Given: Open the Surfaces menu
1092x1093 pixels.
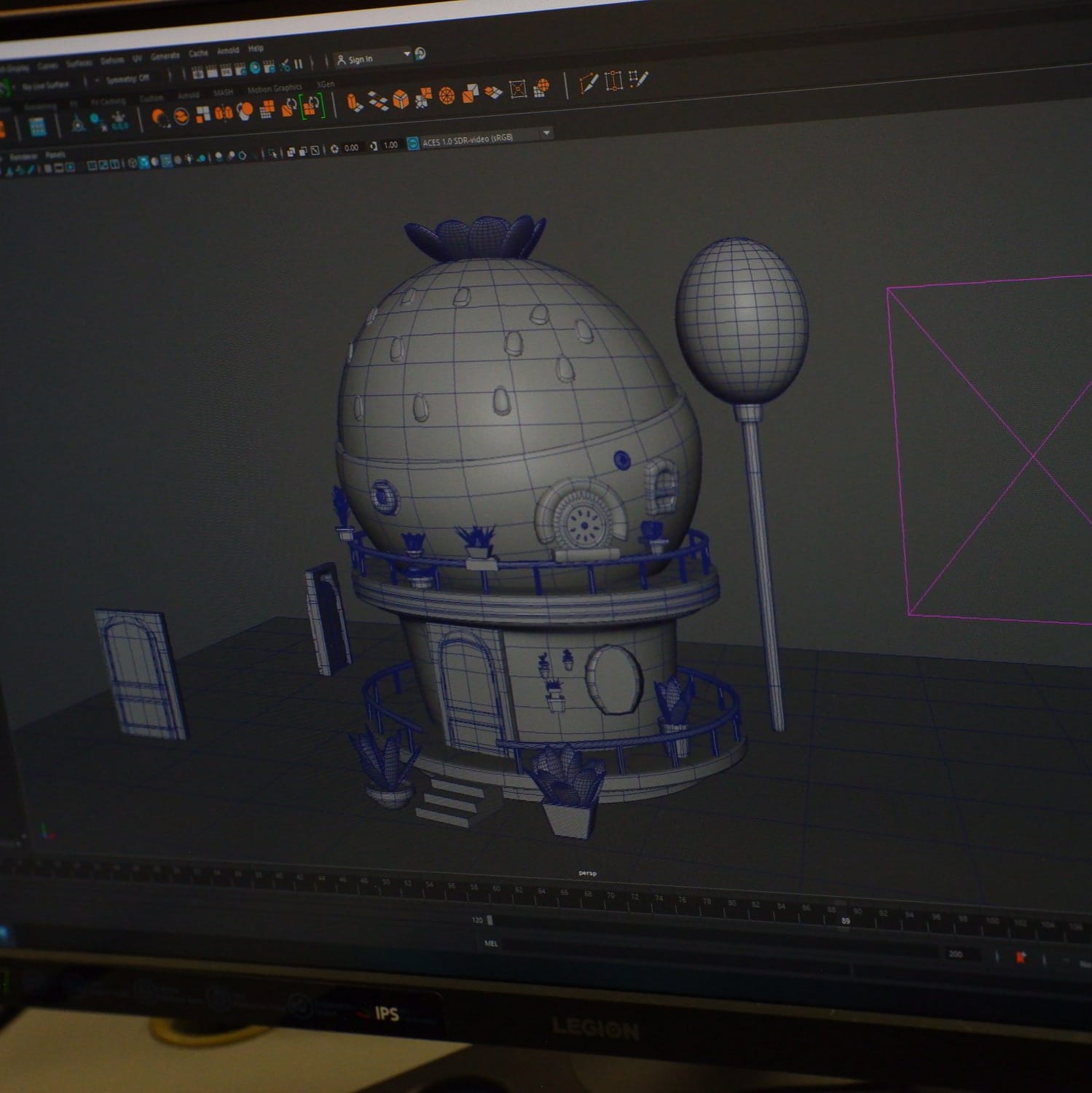Looking at the screenshot, I should (79, 63).
